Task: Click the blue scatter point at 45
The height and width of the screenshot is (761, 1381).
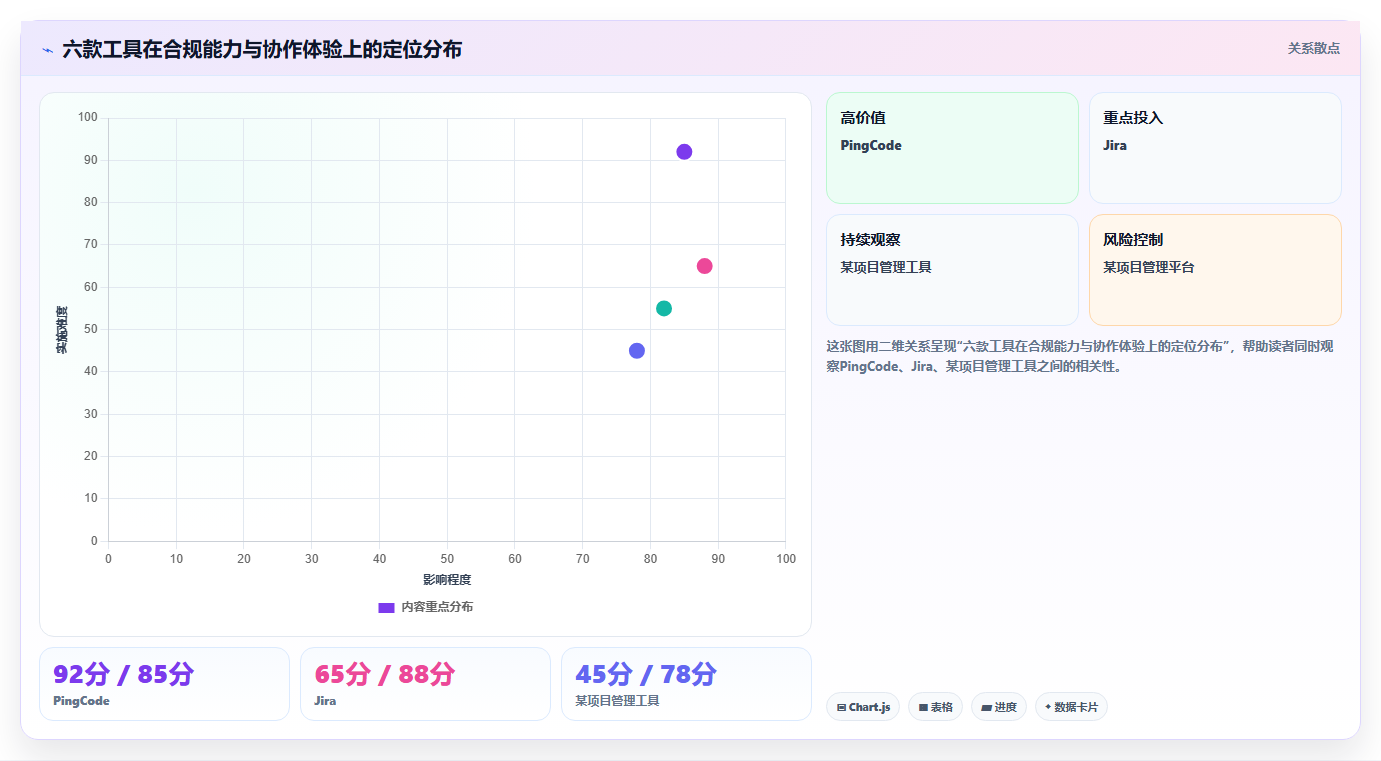Action: pyautogui.click(x=637, y=350)
